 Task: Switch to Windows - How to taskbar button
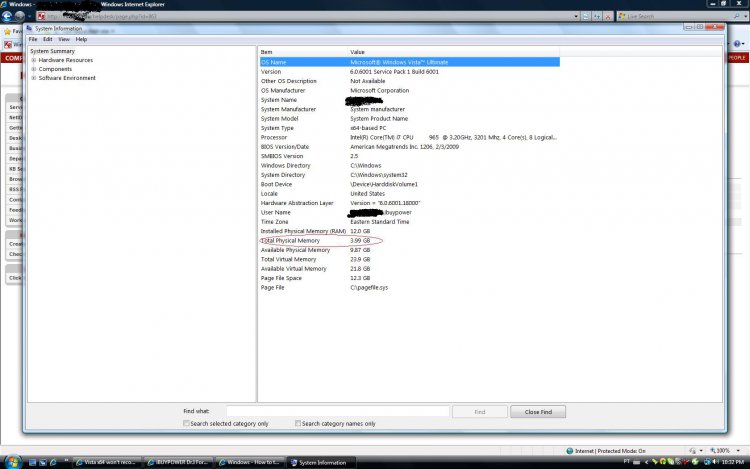coord(250,462)
